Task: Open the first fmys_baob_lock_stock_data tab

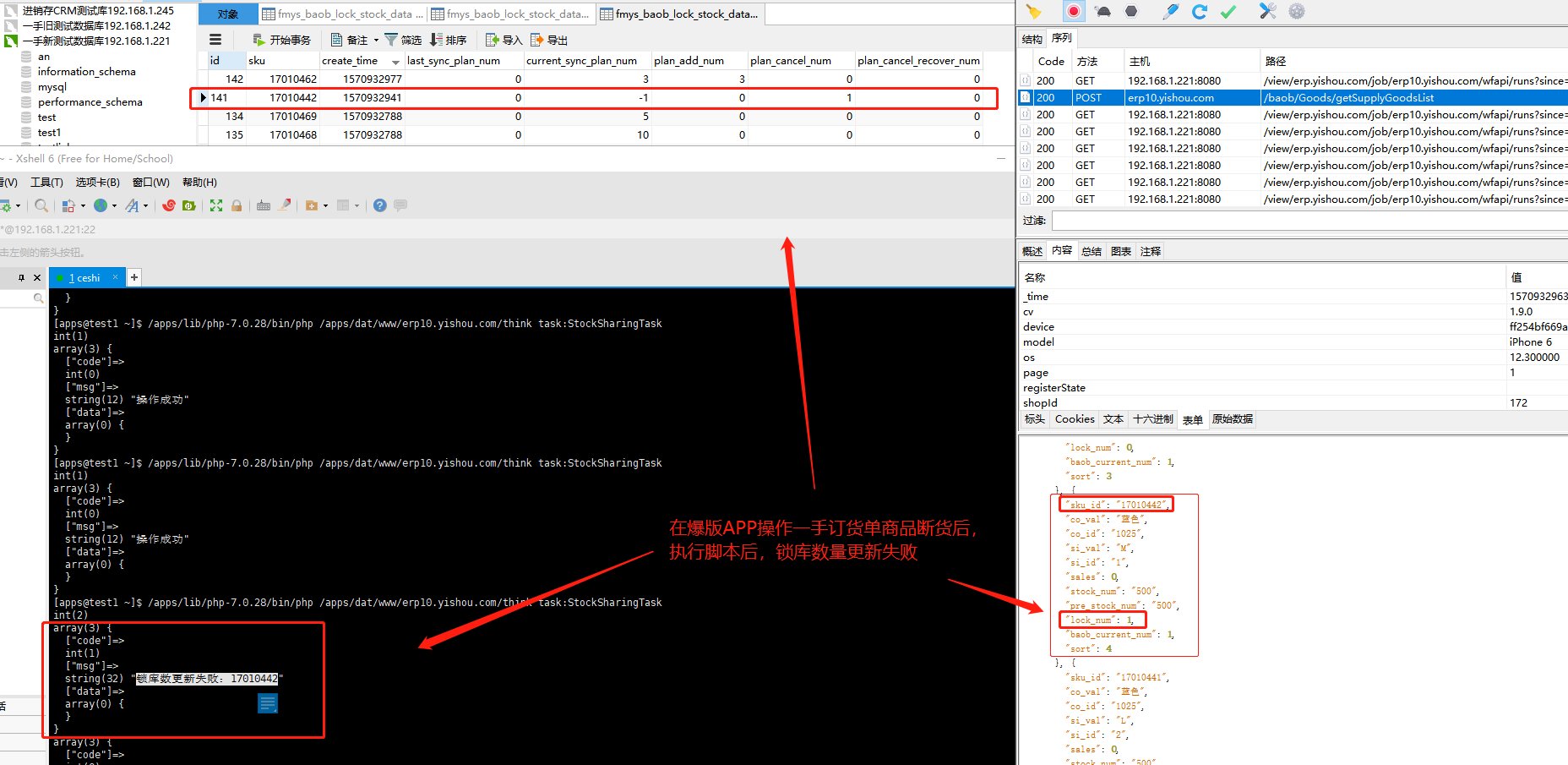Action: pyautogui.click(x=343, y=14)
